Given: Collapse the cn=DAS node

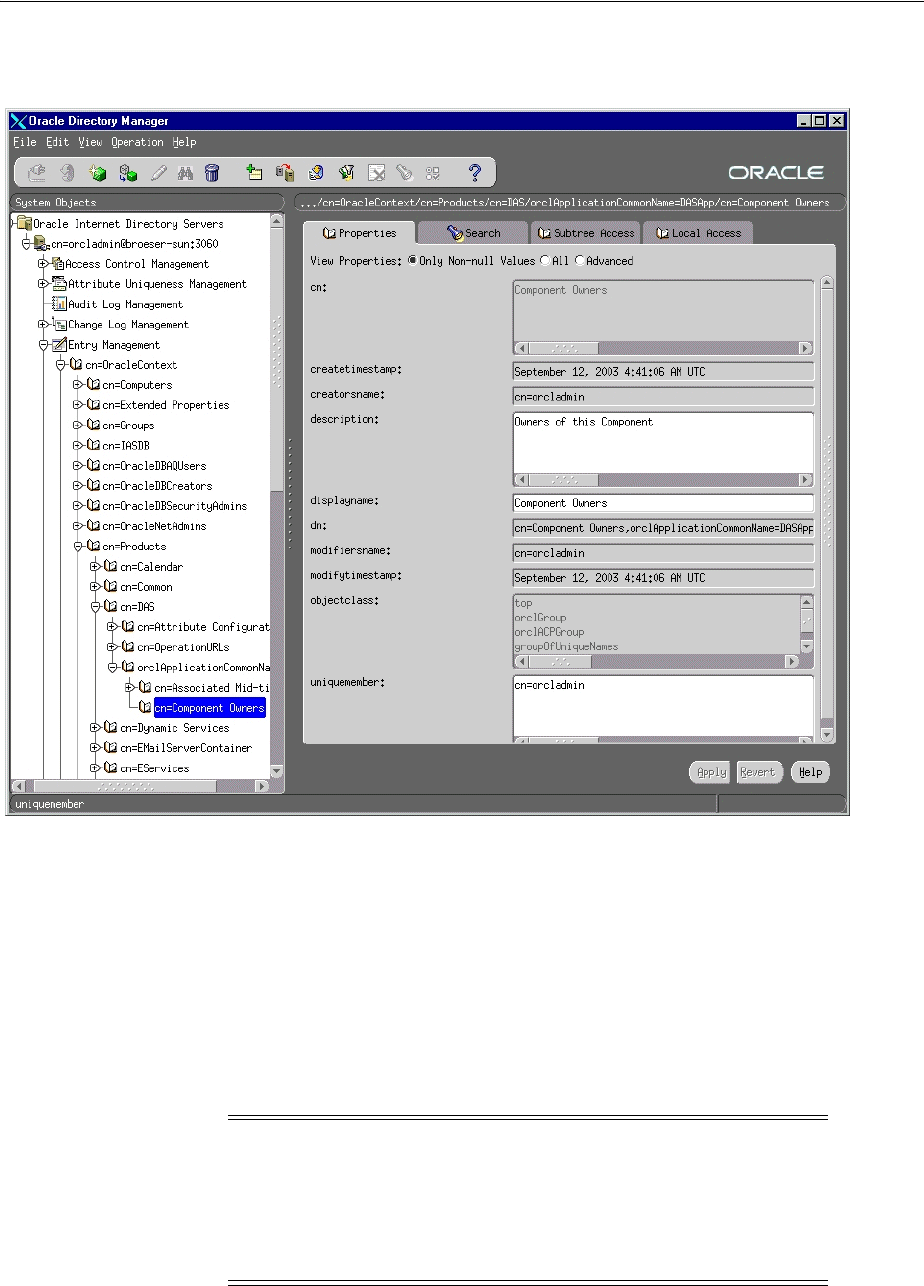Looking at the screenshot, I should (x=95, y=607).
